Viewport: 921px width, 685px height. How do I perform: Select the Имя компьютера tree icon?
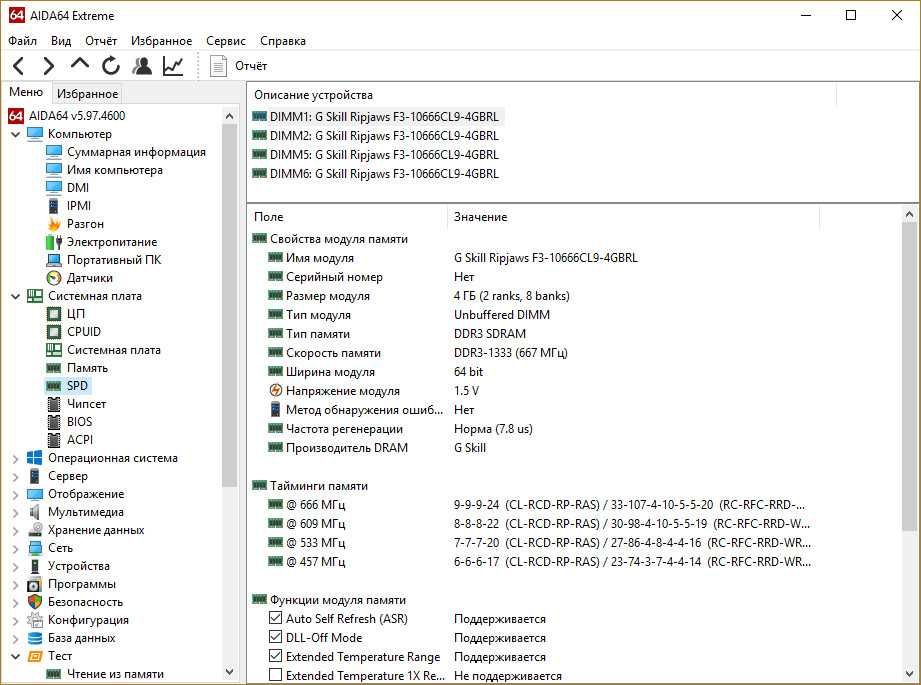(53, 170)
